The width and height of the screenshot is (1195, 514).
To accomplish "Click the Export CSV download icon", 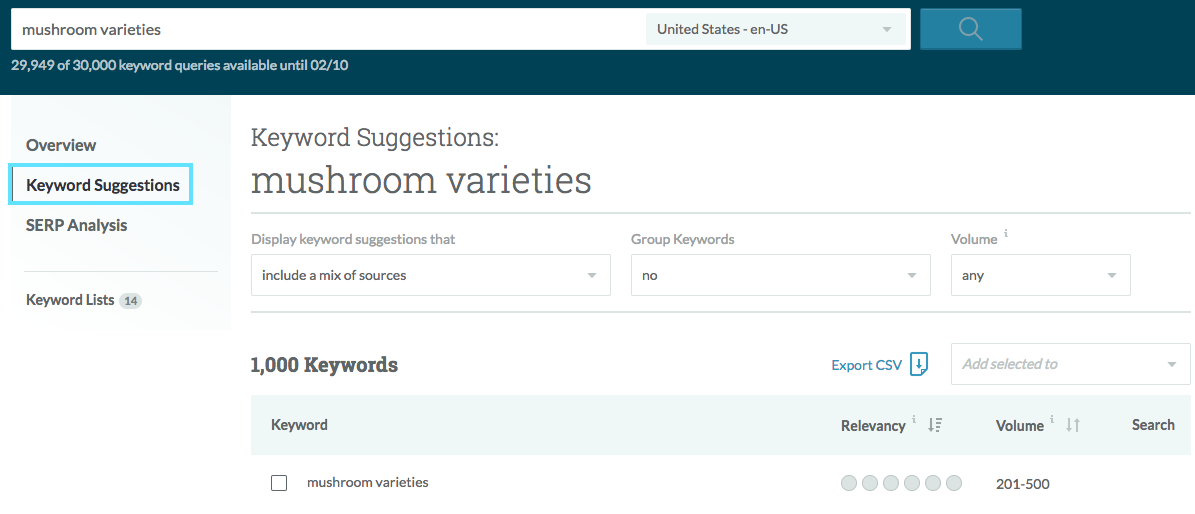I will click(x=919, y=365).
